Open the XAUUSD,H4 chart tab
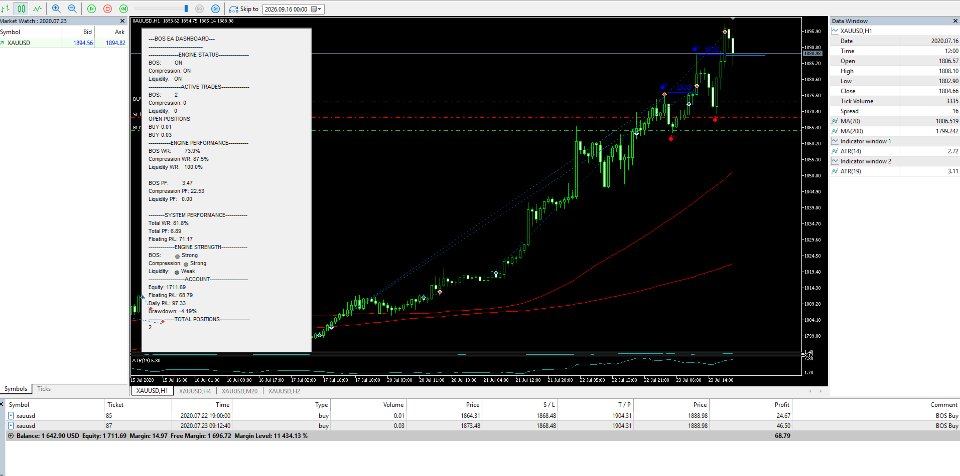 (x=195, y=390)
